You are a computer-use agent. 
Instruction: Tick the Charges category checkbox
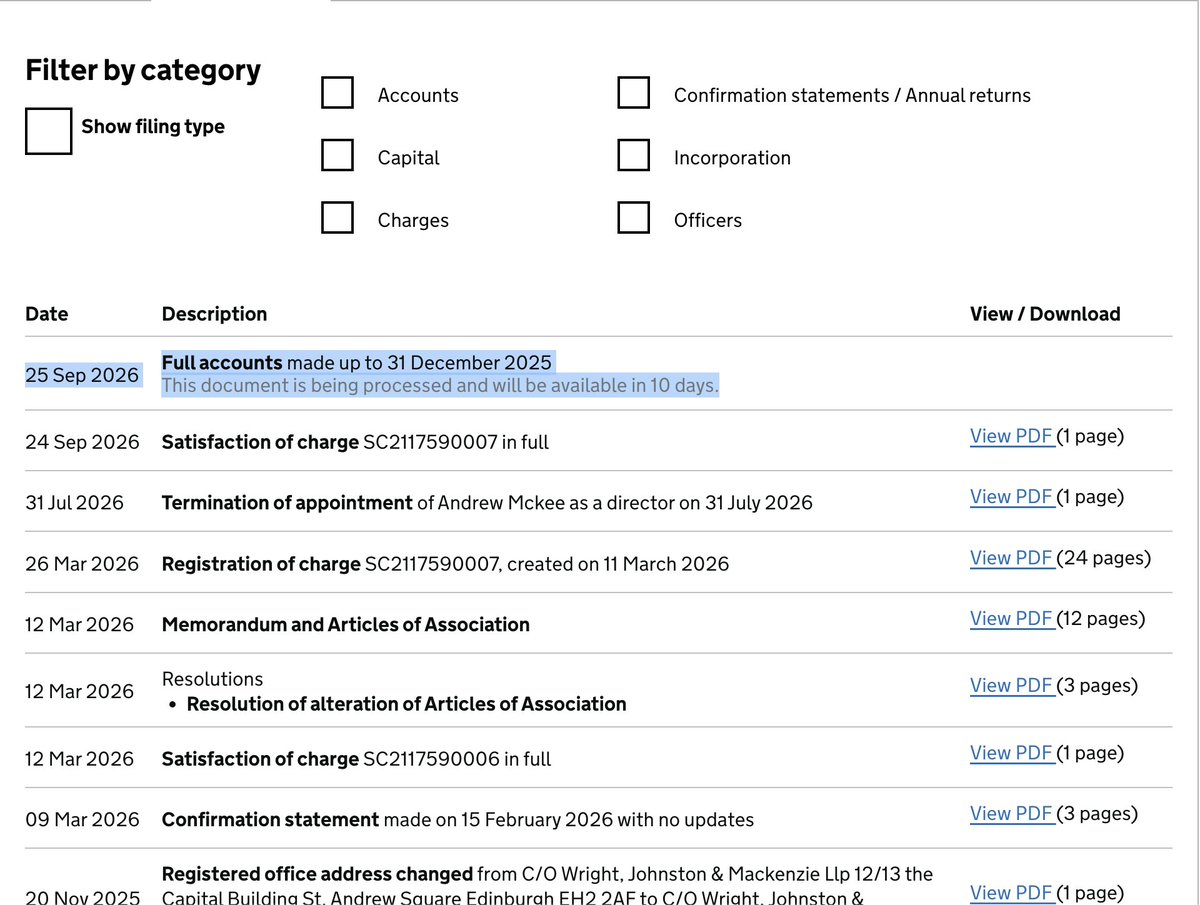tap(337, 217)
